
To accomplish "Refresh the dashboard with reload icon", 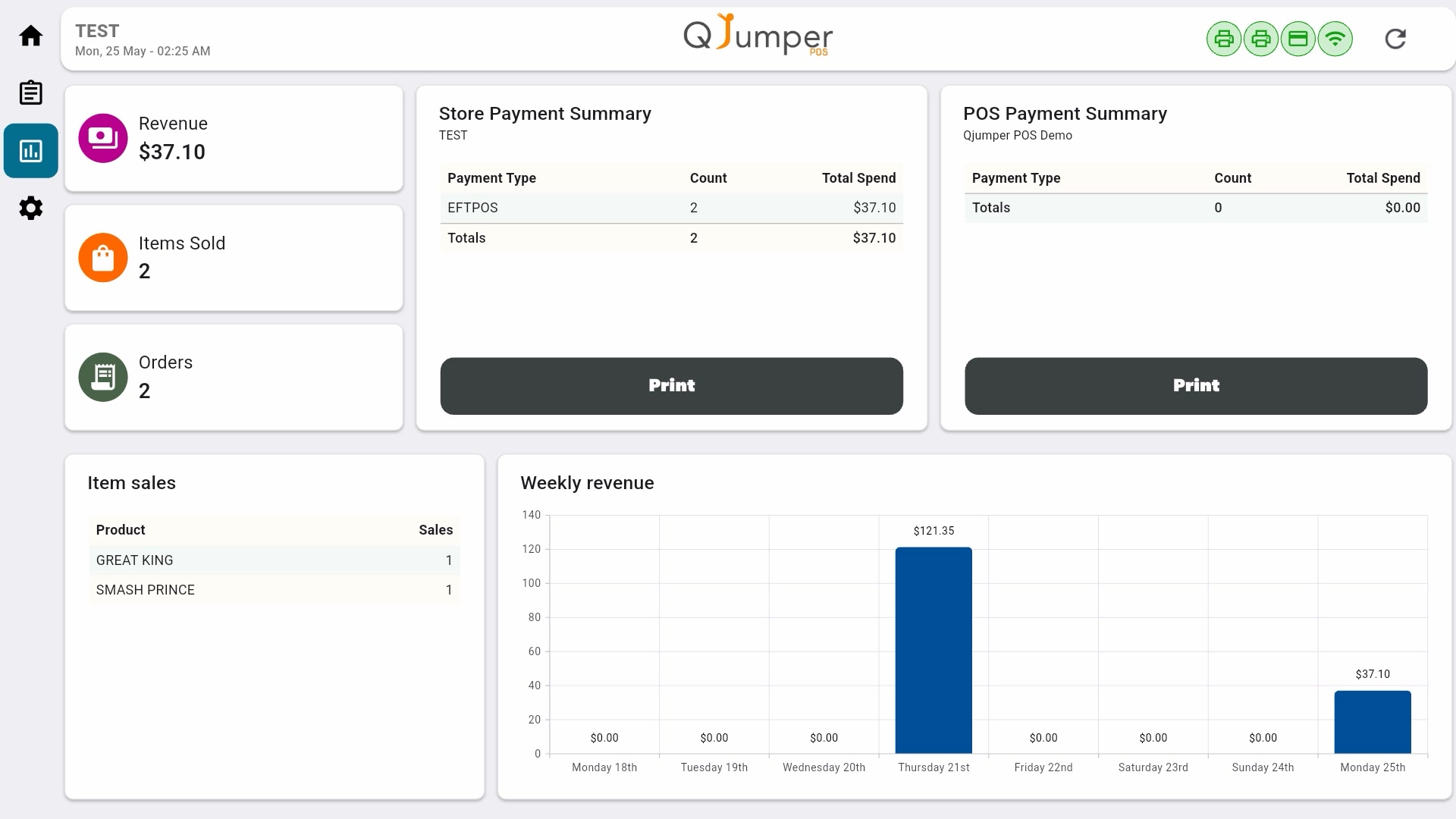I will (1395, 39).
